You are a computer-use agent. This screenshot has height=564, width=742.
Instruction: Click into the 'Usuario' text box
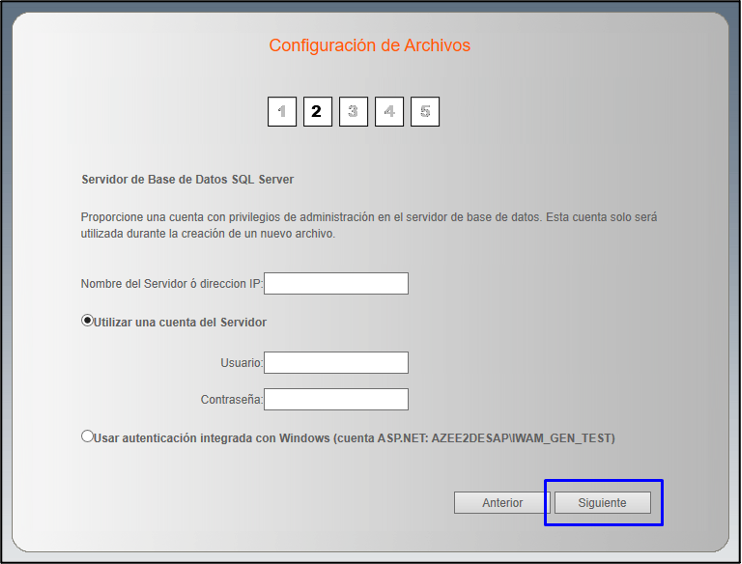tap(336, 362)
